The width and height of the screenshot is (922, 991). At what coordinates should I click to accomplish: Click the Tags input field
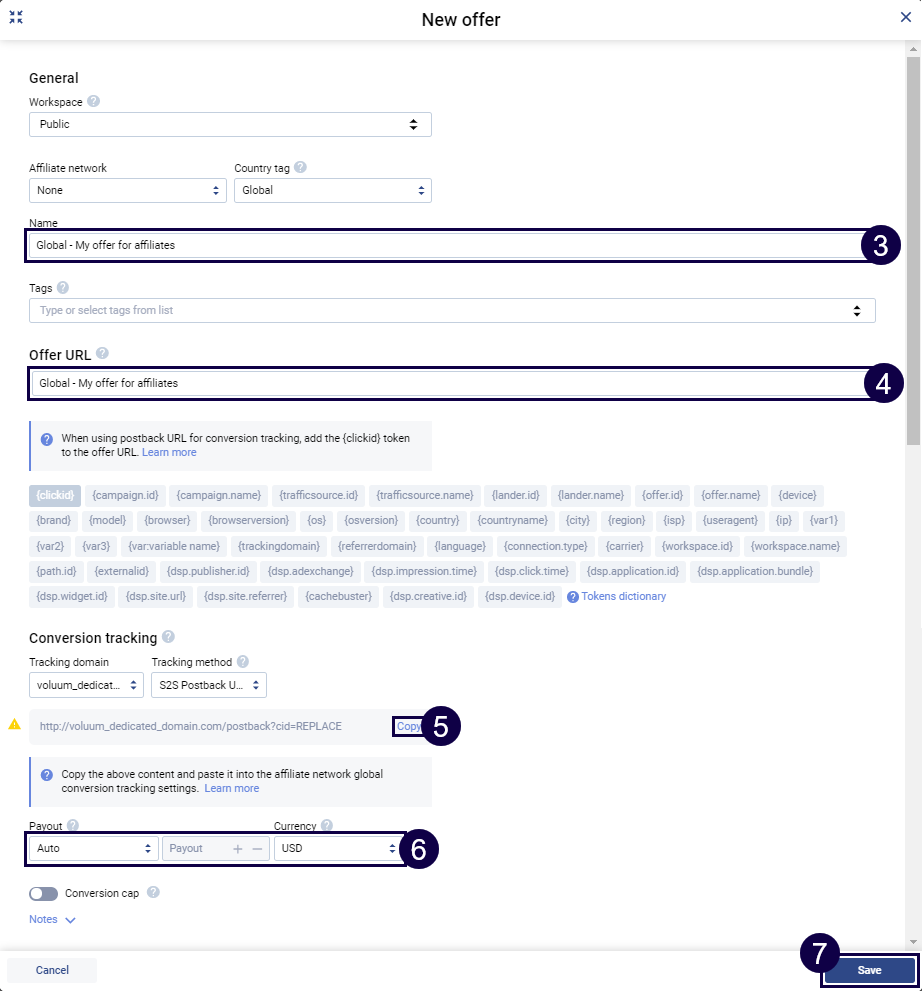tap(440, 310)
